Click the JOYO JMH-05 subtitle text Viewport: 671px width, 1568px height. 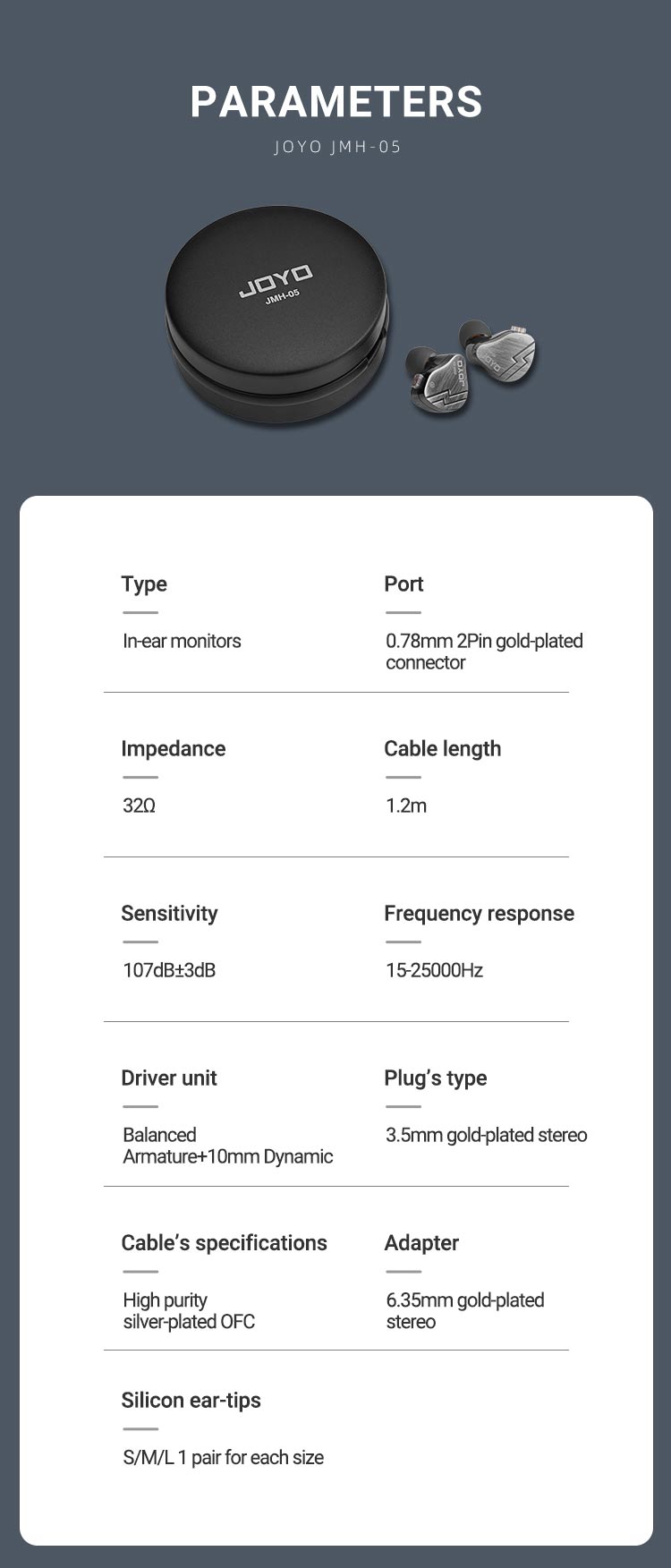coord(336,147)
